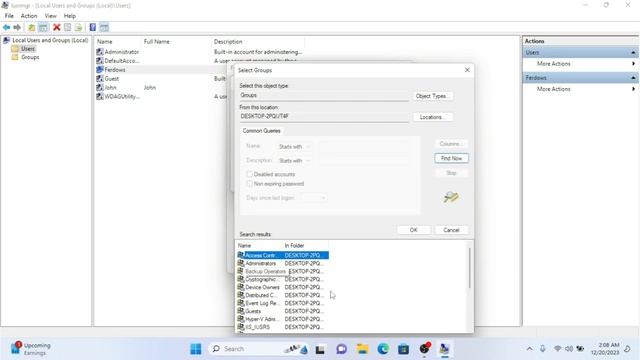Open the blue Help toolbar icon
This screenshot has height=360, width=640.
point(93,27)
